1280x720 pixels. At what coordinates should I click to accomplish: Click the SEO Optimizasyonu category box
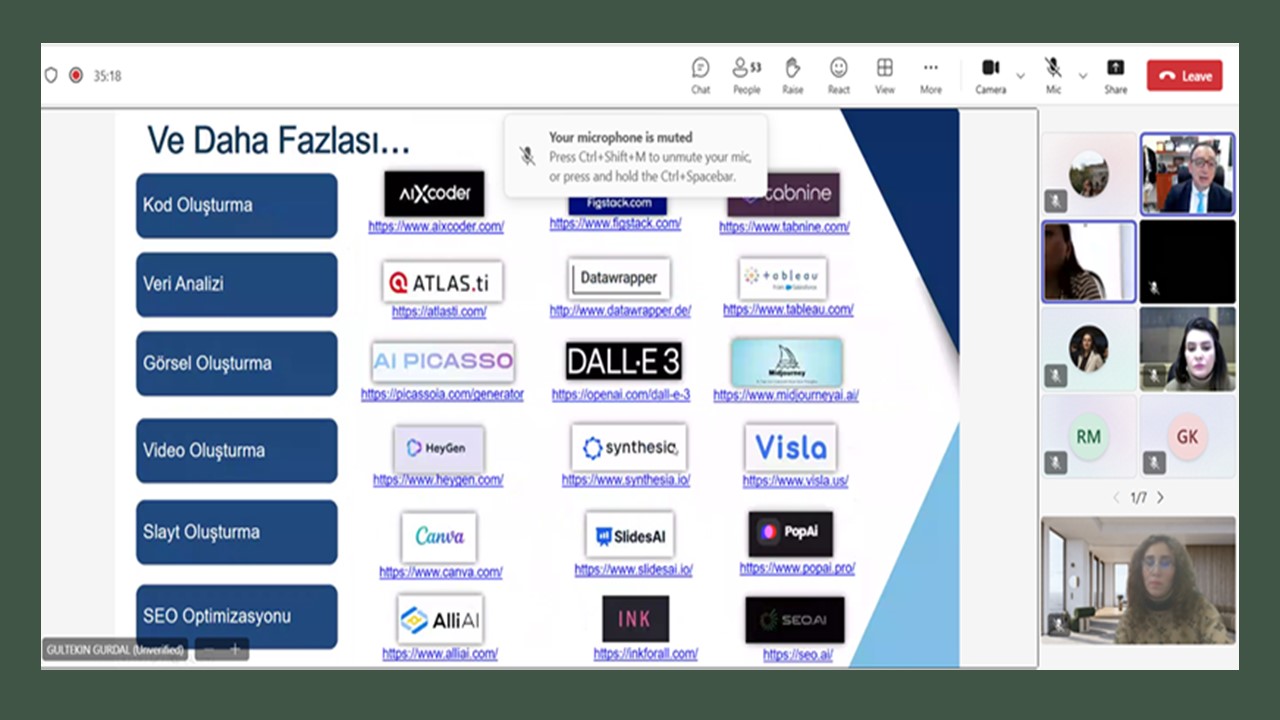[237, 616]
